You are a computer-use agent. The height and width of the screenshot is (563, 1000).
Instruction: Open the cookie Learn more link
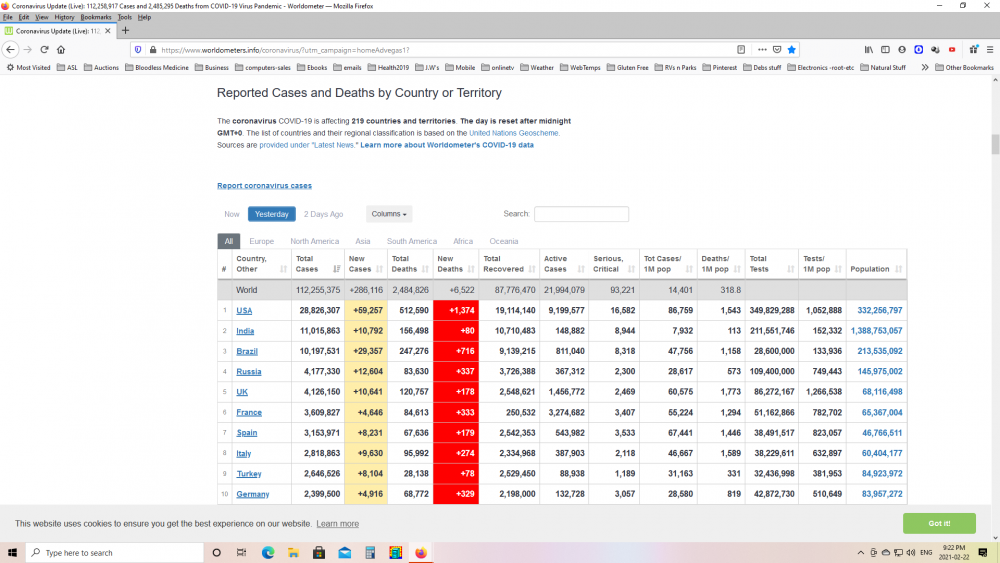(x=337, y=523)
